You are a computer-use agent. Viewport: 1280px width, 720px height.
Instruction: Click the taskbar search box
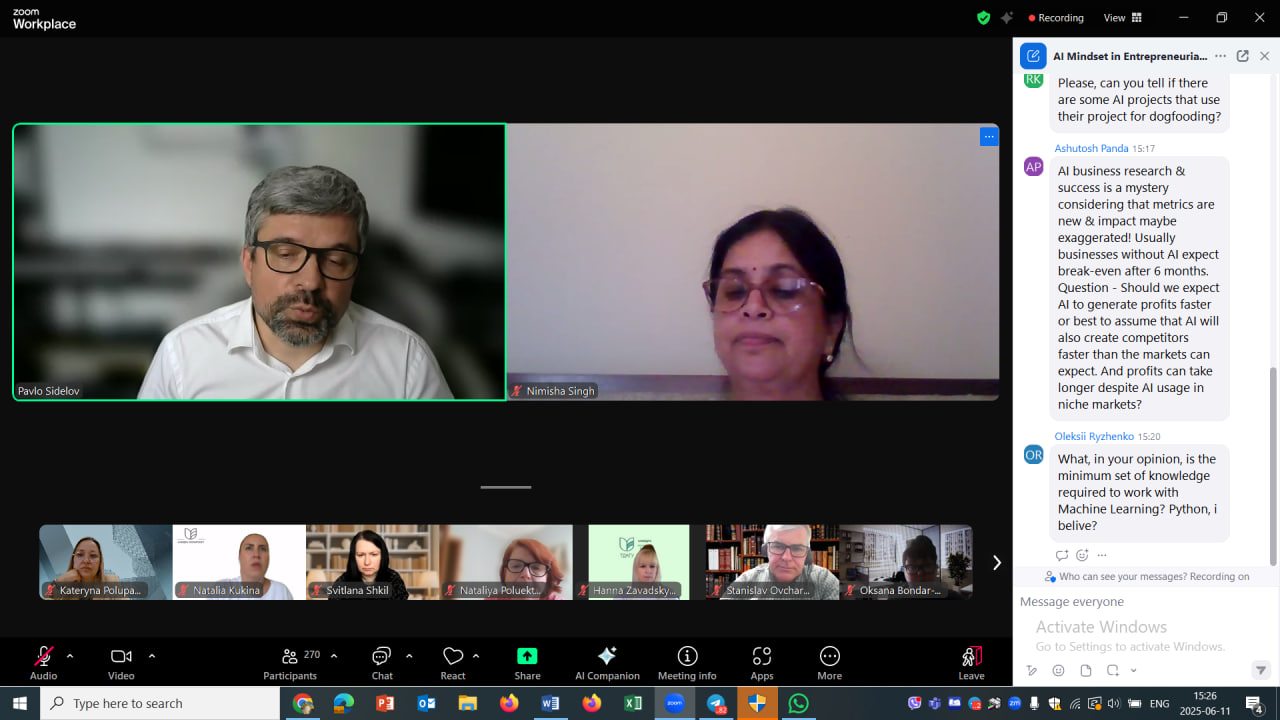(160, 703)
